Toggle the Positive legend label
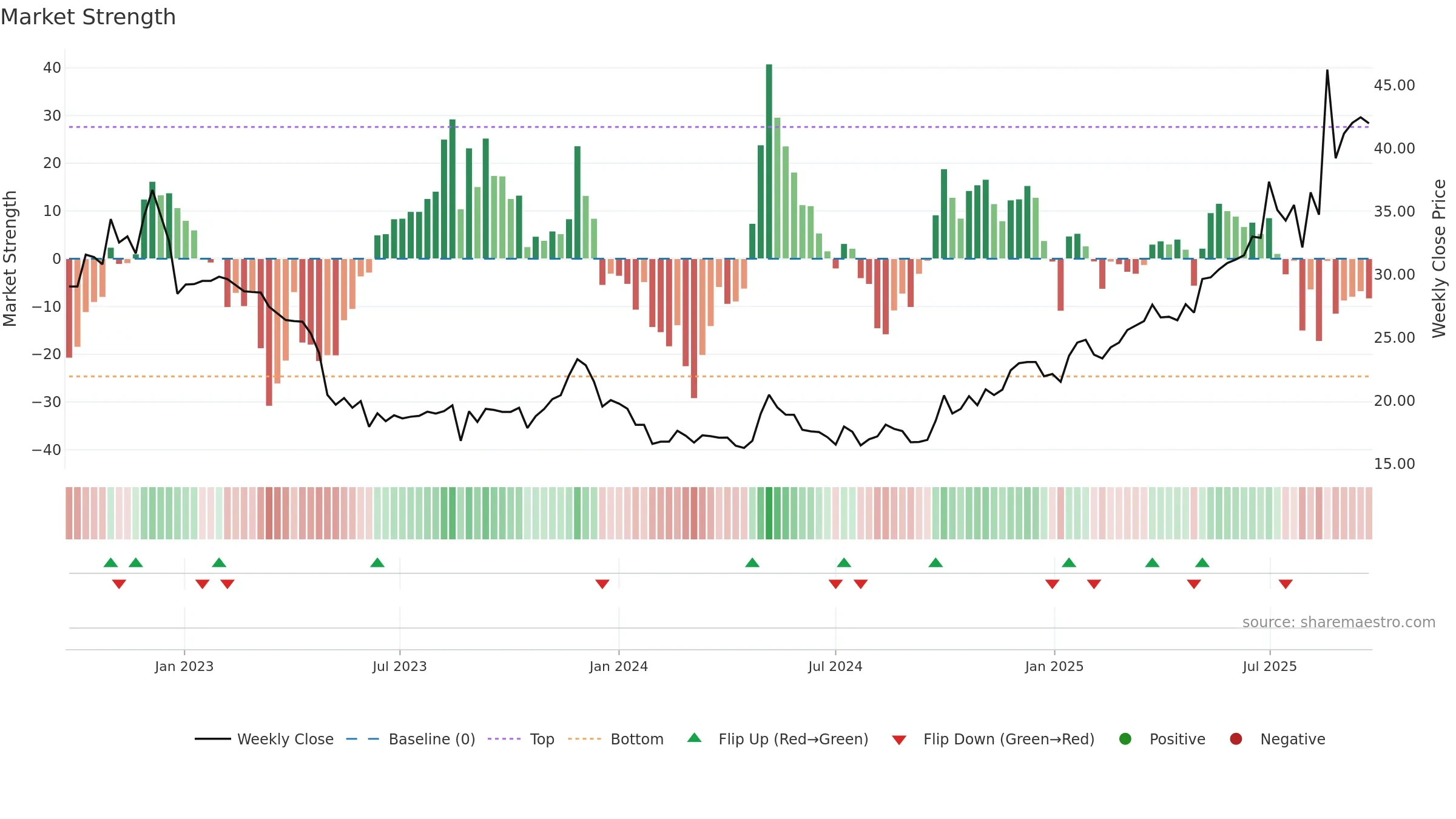 1178,739
